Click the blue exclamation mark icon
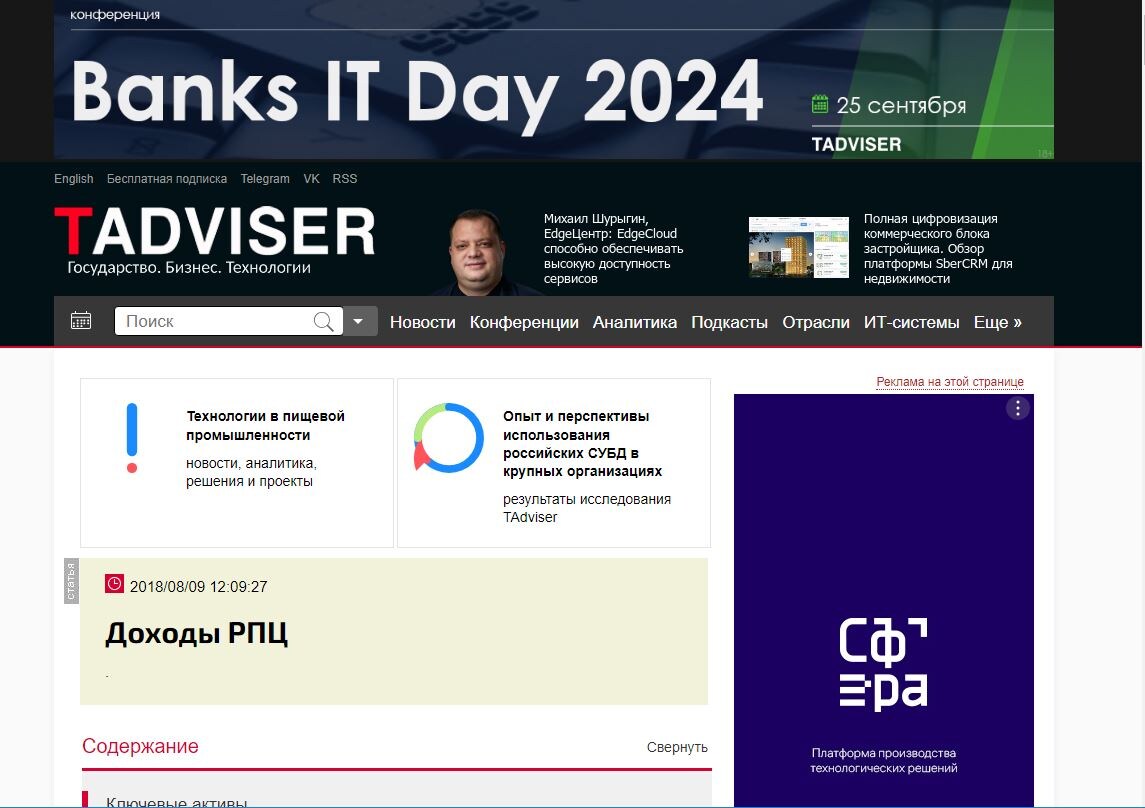The height and width of the screenshot is (808, 1145). 132,438
